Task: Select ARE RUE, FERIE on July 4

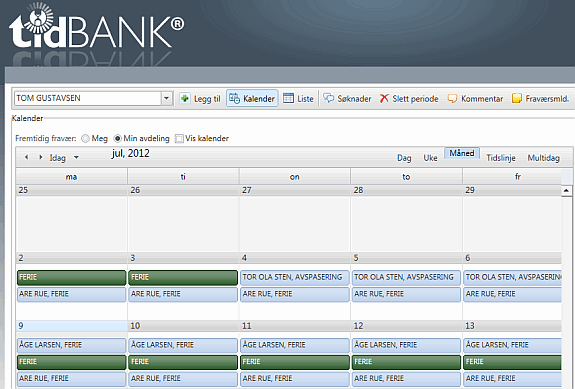Action: coord(294,294)
